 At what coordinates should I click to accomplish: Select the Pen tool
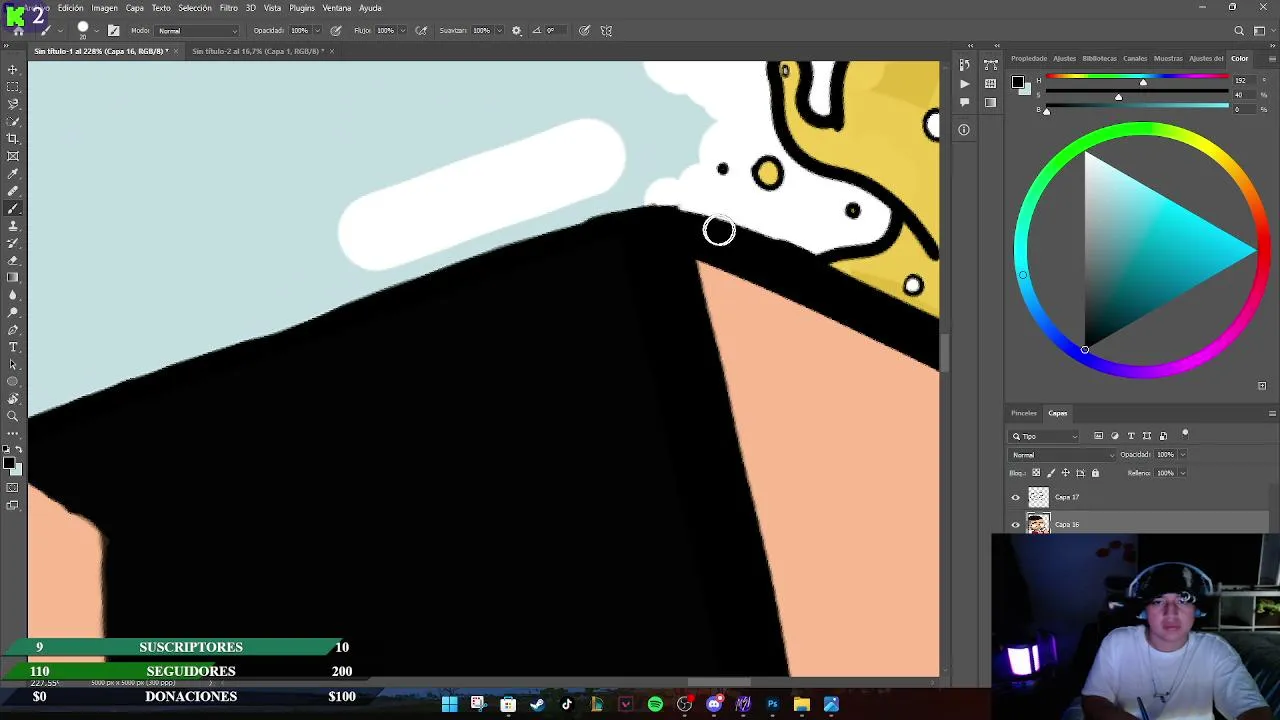coord(13,330)
